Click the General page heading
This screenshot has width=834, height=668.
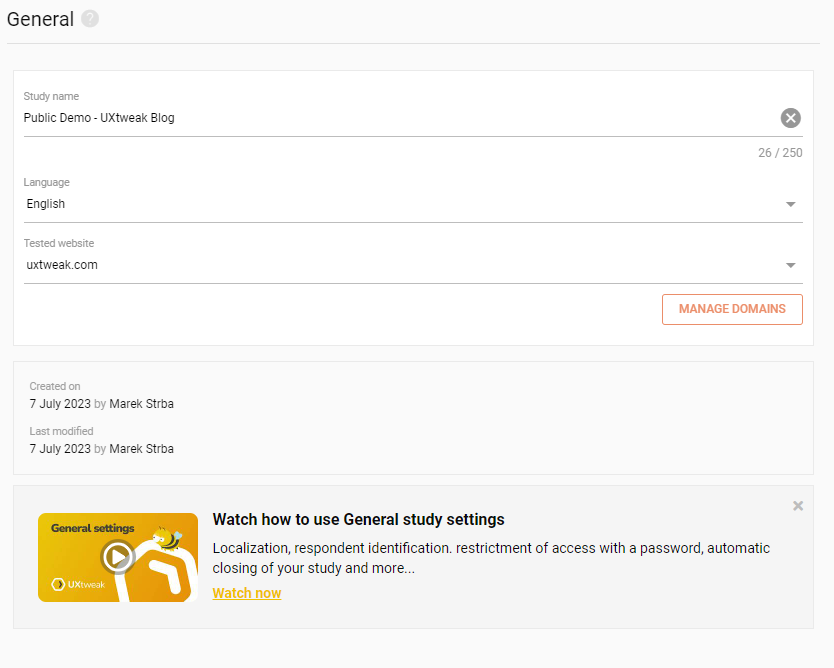click(40, 19)
